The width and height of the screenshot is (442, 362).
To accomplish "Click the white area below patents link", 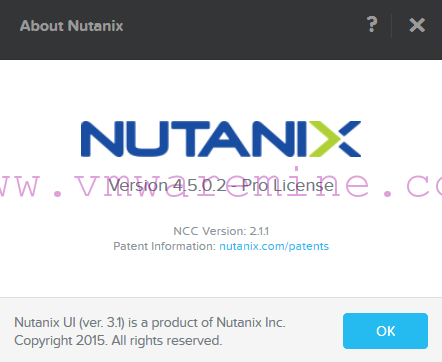I will point(221,275).
